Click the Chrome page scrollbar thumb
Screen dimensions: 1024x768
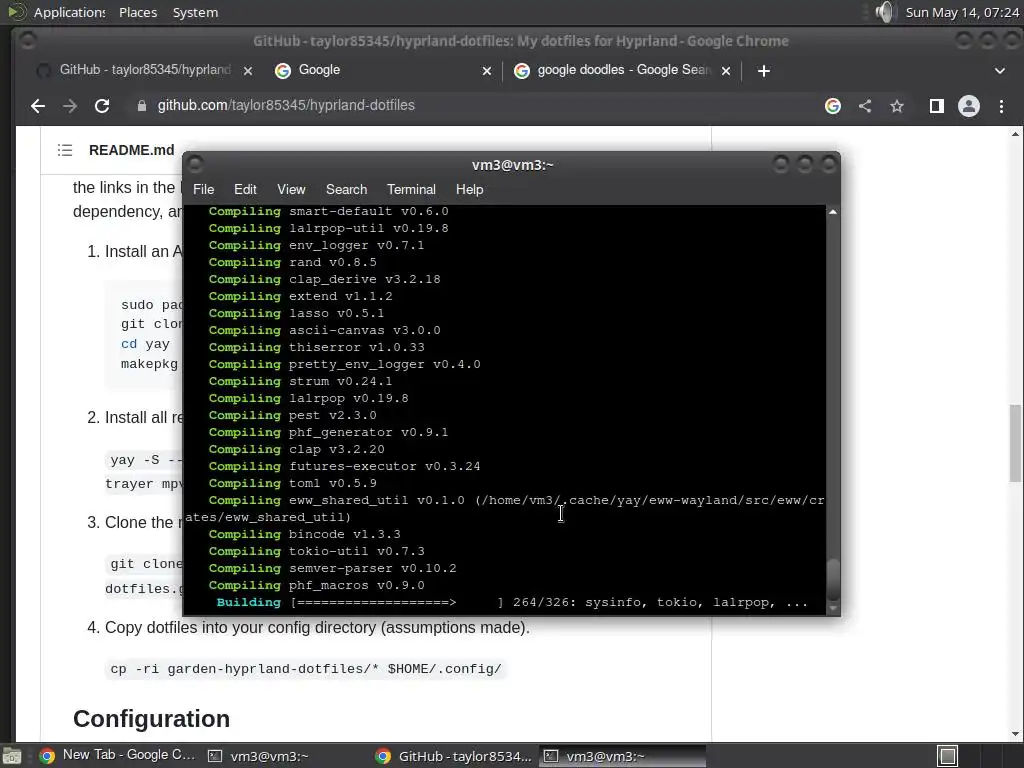click(x=1015, y=443)
